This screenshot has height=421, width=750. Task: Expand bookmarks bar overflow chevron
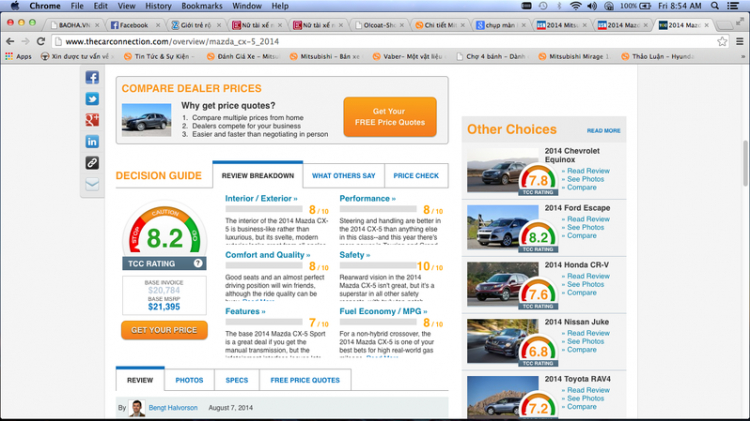(x=743, y=56)
